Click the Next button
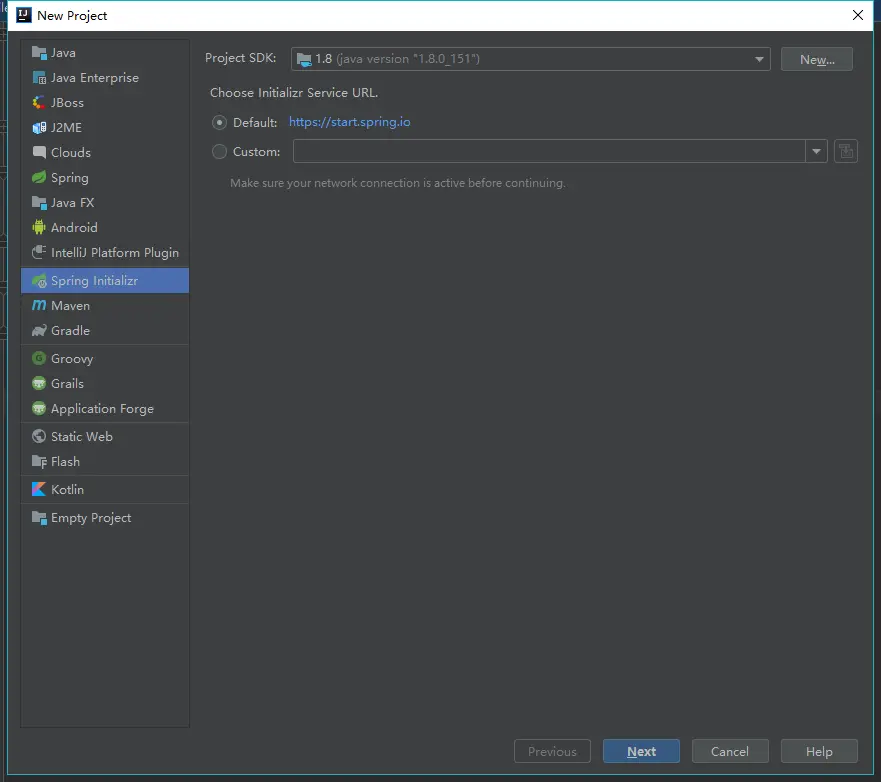Screen dimensions: 881x782 [x=641, y=751]
